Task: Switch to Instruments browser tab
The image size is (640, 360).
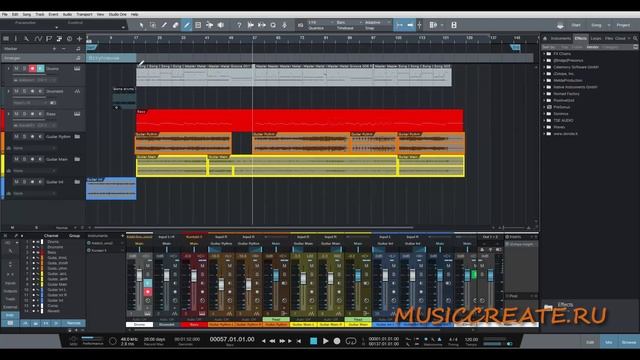Action: (560, 38)
